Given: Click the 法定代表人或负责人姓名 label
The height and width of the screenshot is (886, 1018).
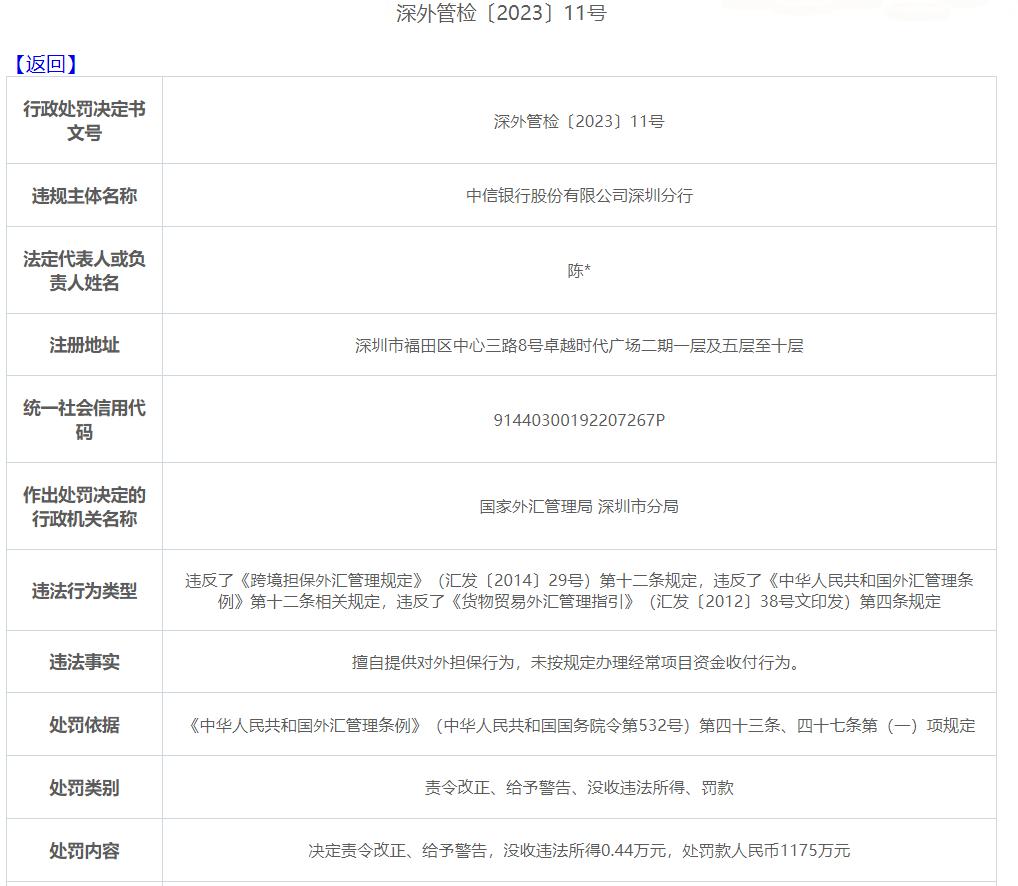Looking at the screenshot, I should 84,269.
